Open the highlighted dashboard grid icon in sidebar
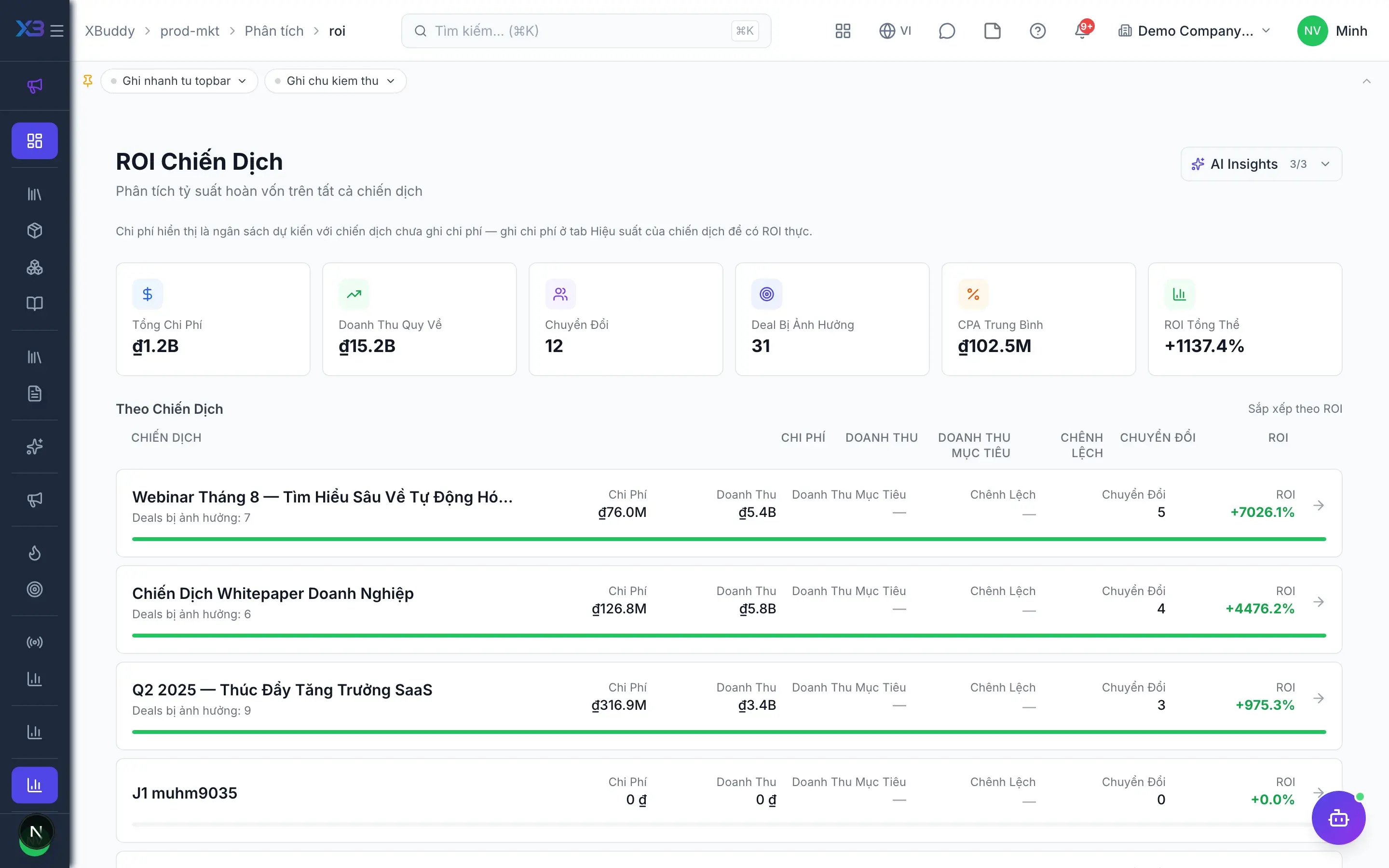1389x868 pixels. [34, 141]
